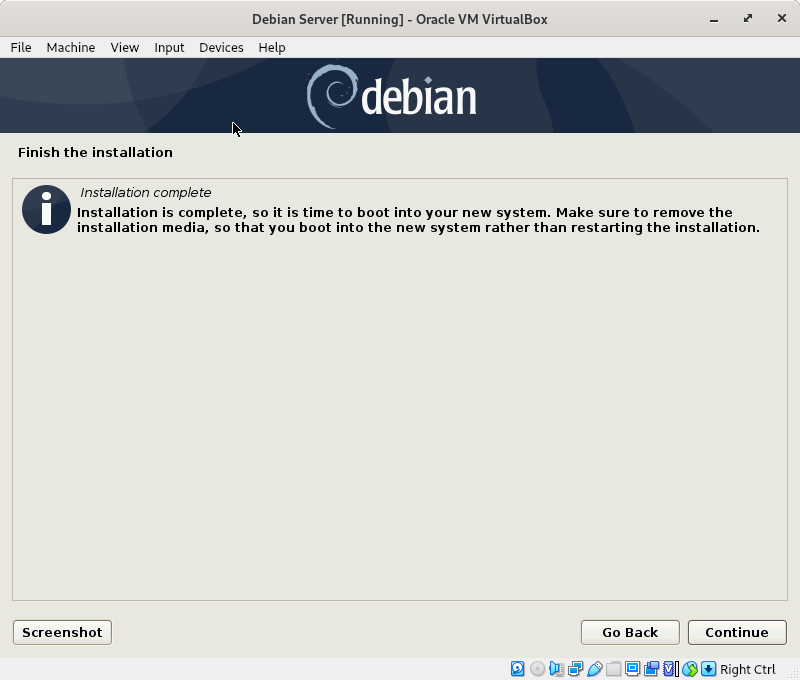Image resolution: width=800 pixels, height=680 pixels.
Task: Click the 'Right Ctrl' host key label
Action: point(747,669)
